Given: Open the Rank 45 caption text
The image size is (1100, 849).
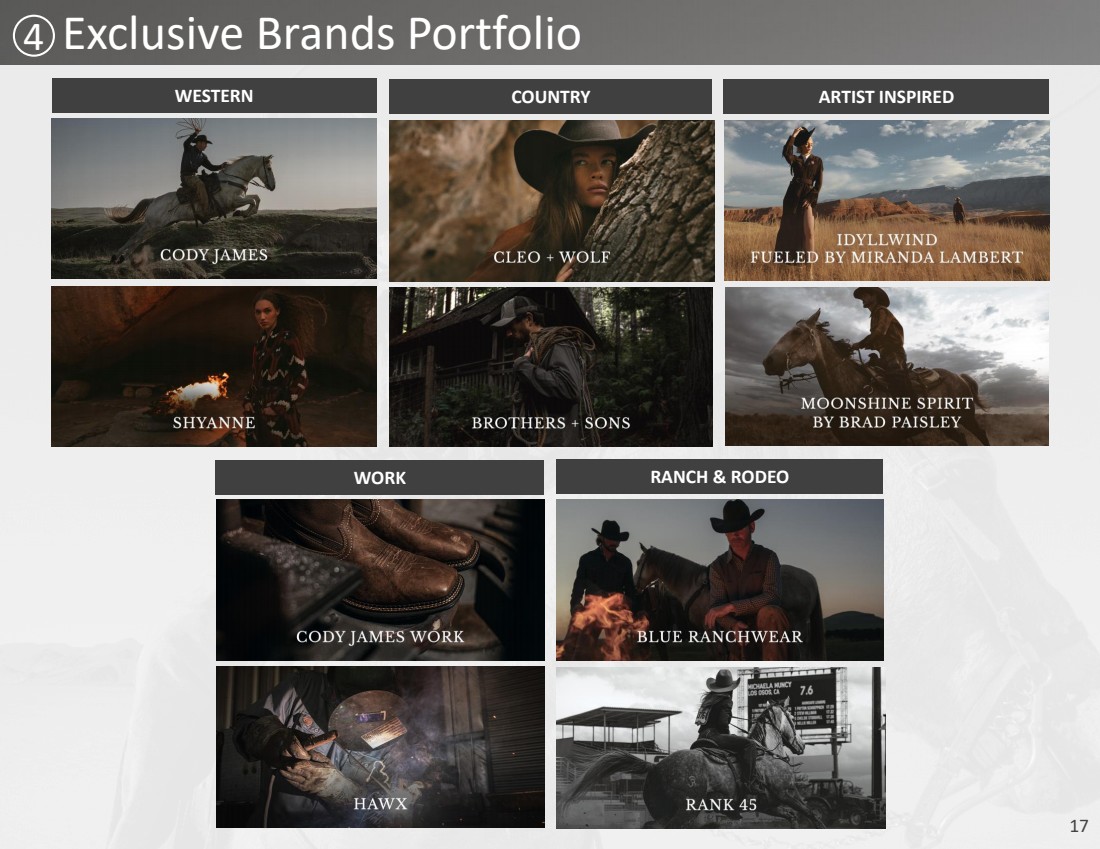Looking at the screenshot, I should point(720,804).
